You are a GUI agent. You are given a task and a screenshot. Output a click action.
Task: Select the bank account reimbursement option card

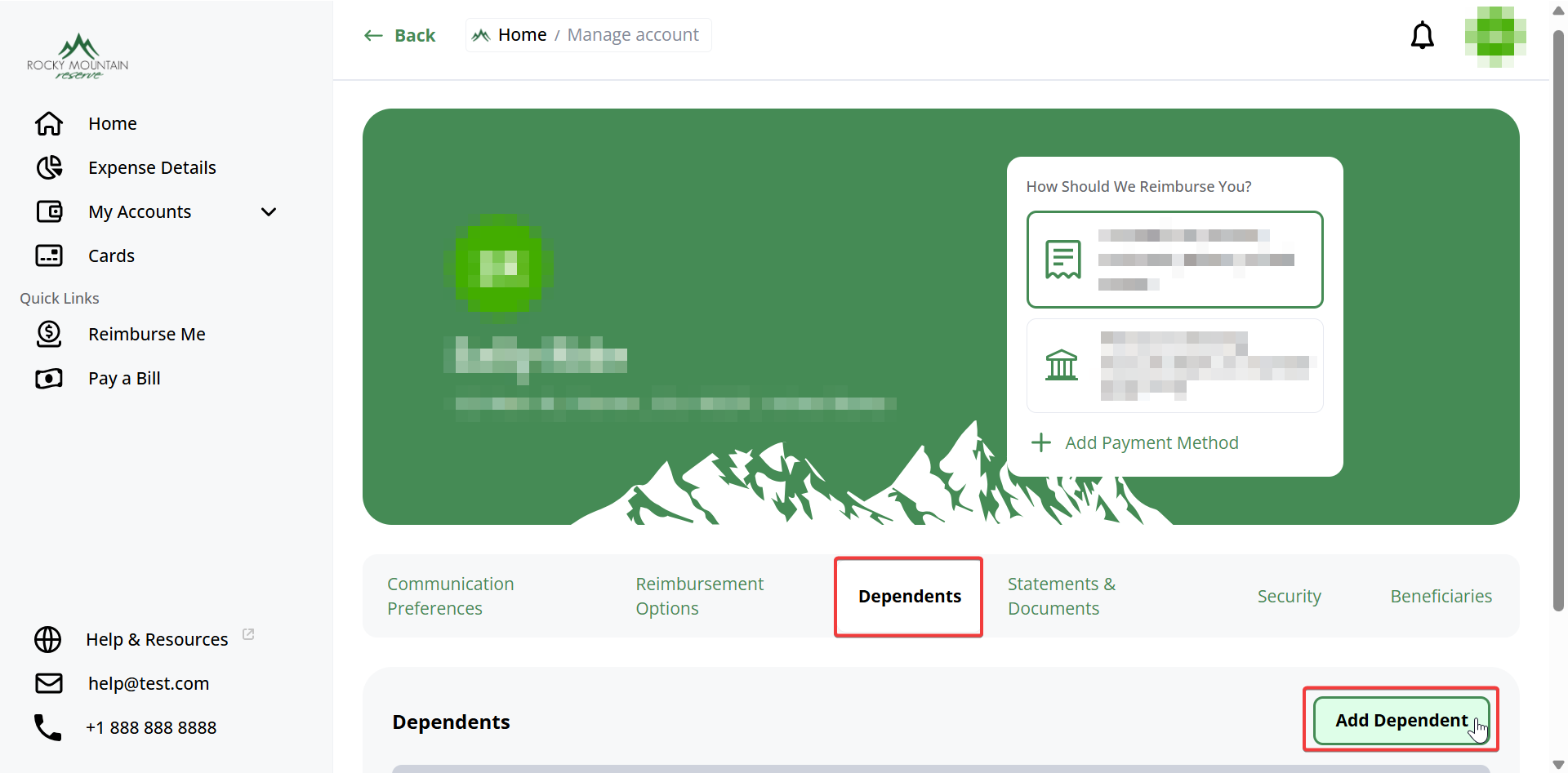pos(1174,366)
